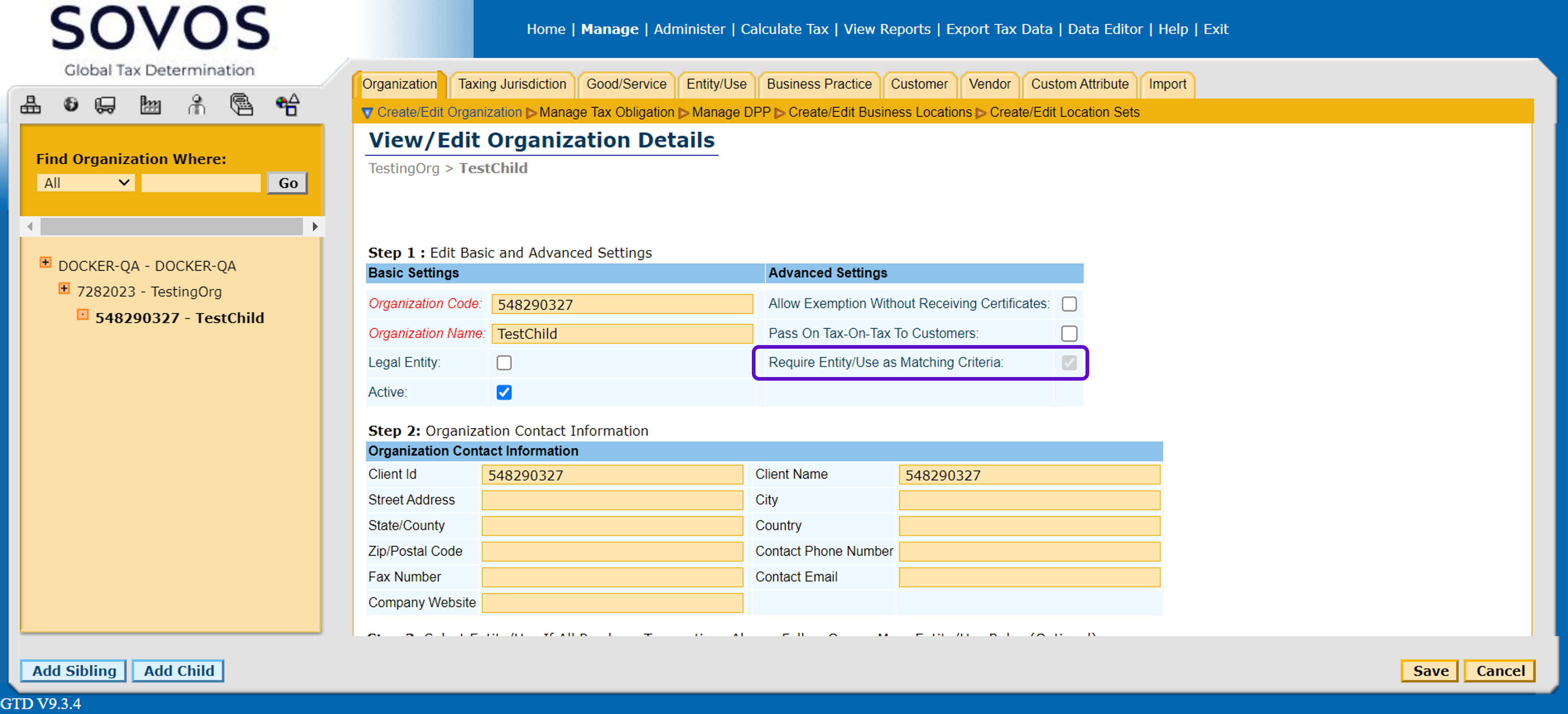
Task: Click the Add Child button
Action: coord(178,670)
